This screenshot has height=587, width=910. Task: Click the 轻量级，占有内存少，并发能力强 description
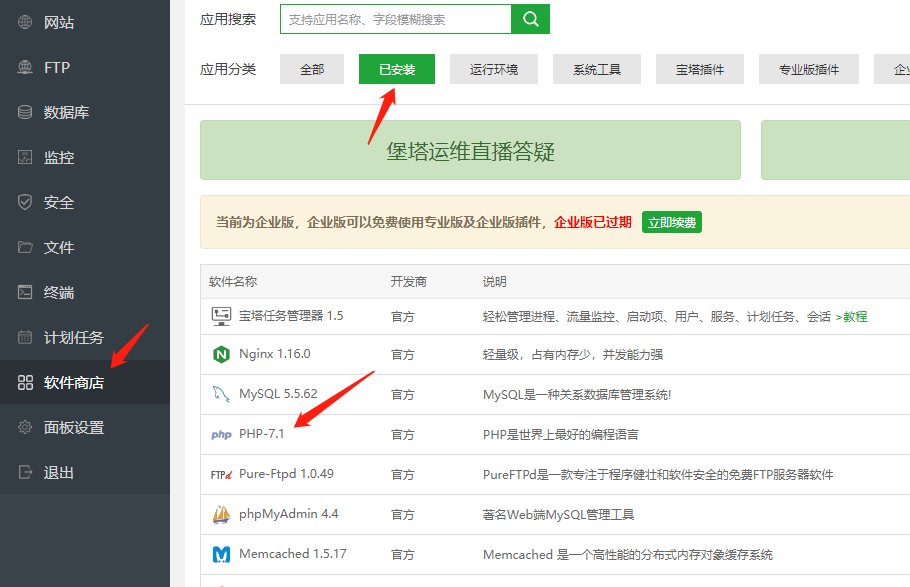tap(573, 354)
